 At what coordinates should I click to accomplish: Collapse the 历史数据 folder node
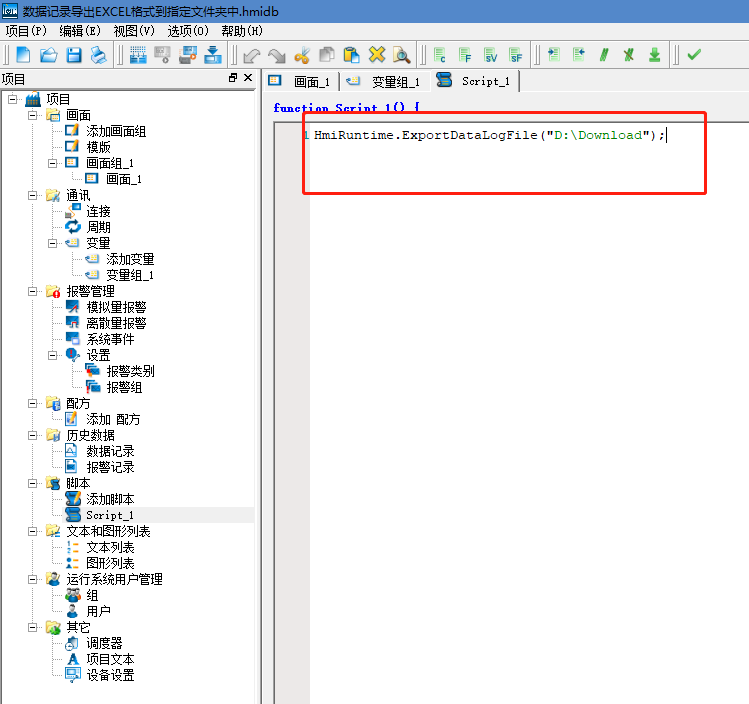(32, 435)
